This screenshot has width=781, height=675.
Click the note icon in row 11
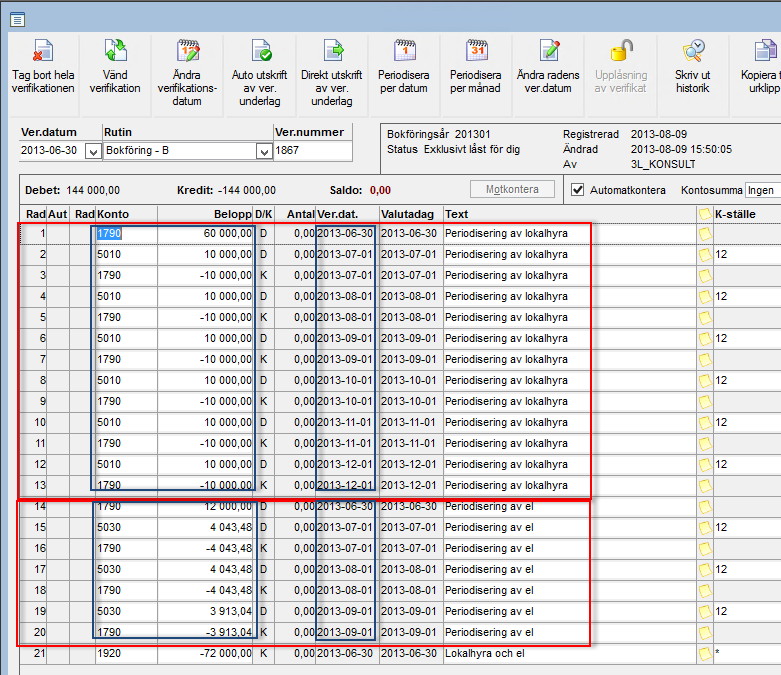point(705,443)
